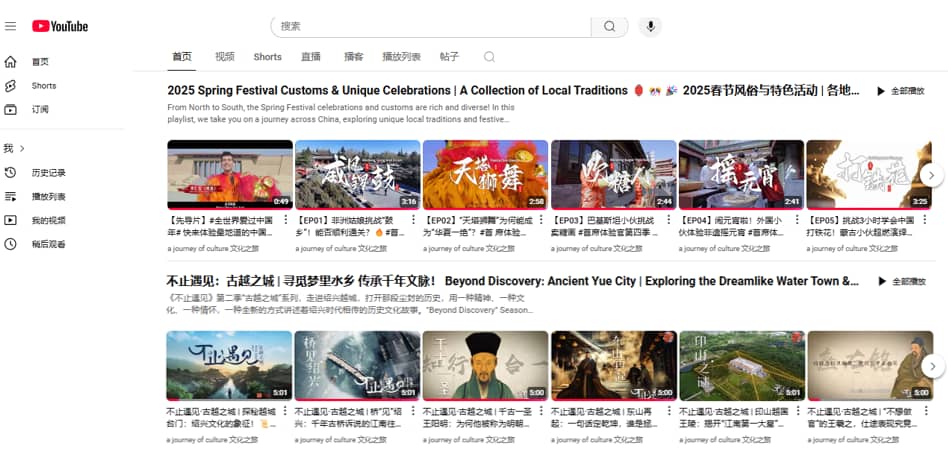Open Watch Later (稍后观看) list
Image resolution: width=948 pixels, height=458 pixels.
[x=48, y=244]
